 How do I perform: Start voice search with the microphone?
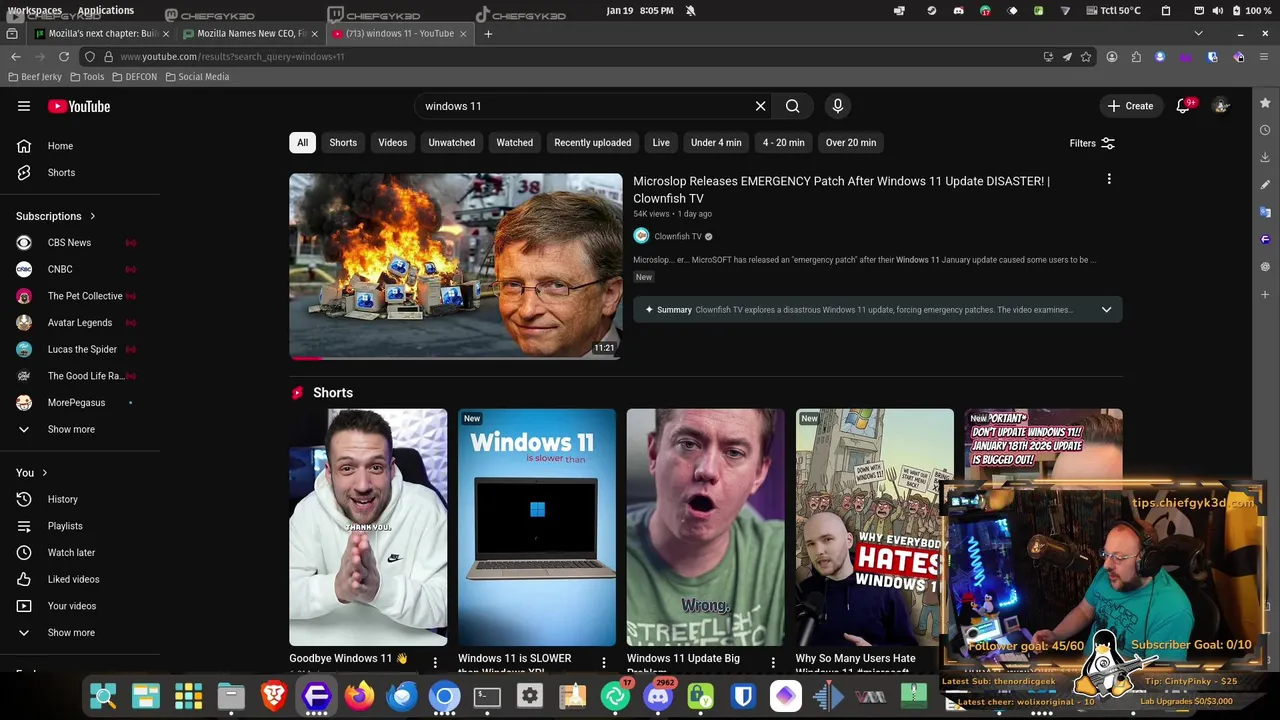click(x=838, y=106)
